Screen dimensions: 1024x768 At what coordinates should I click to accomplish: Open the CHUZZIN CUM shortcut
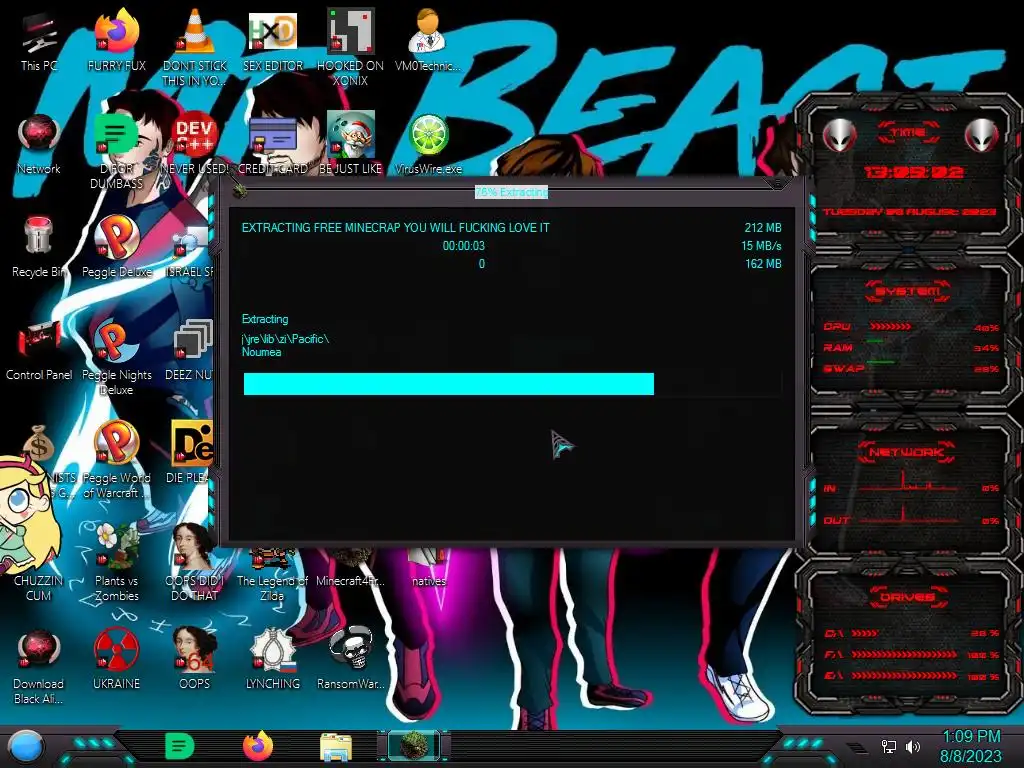point(38,588)
